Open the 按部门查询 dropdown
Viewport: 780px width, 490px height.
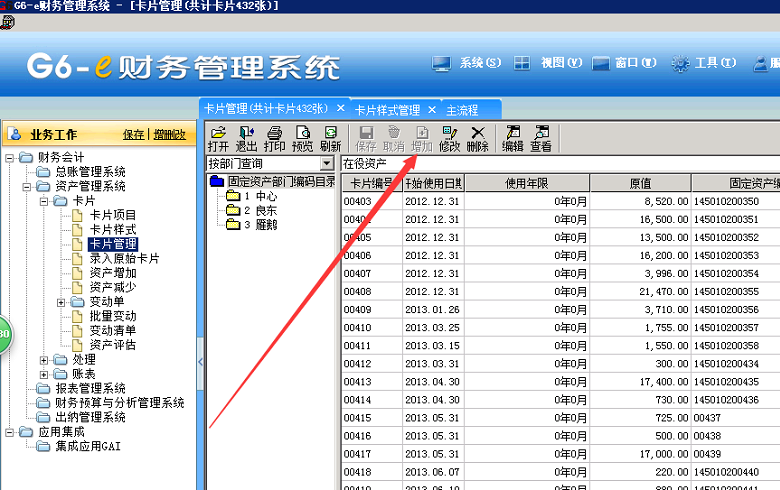[x=326, y=163]
